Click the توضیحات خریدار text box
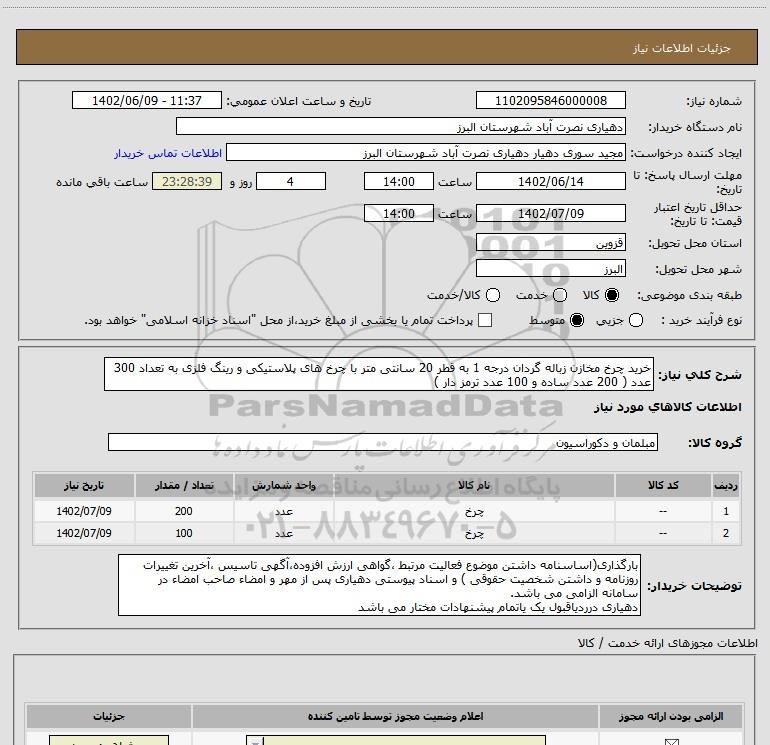The image size is (770, 745). (379, 585)
